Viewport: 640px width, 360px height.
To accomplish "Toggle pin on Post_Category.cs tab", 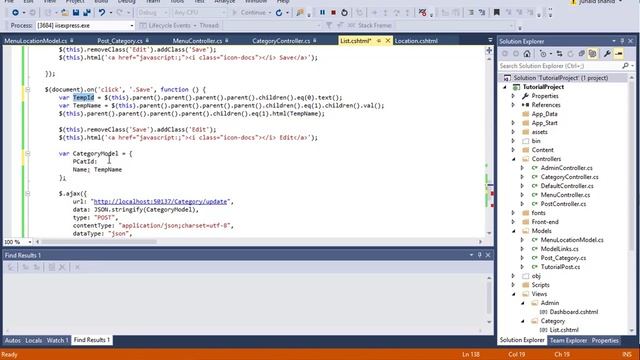I will [147, 40].
